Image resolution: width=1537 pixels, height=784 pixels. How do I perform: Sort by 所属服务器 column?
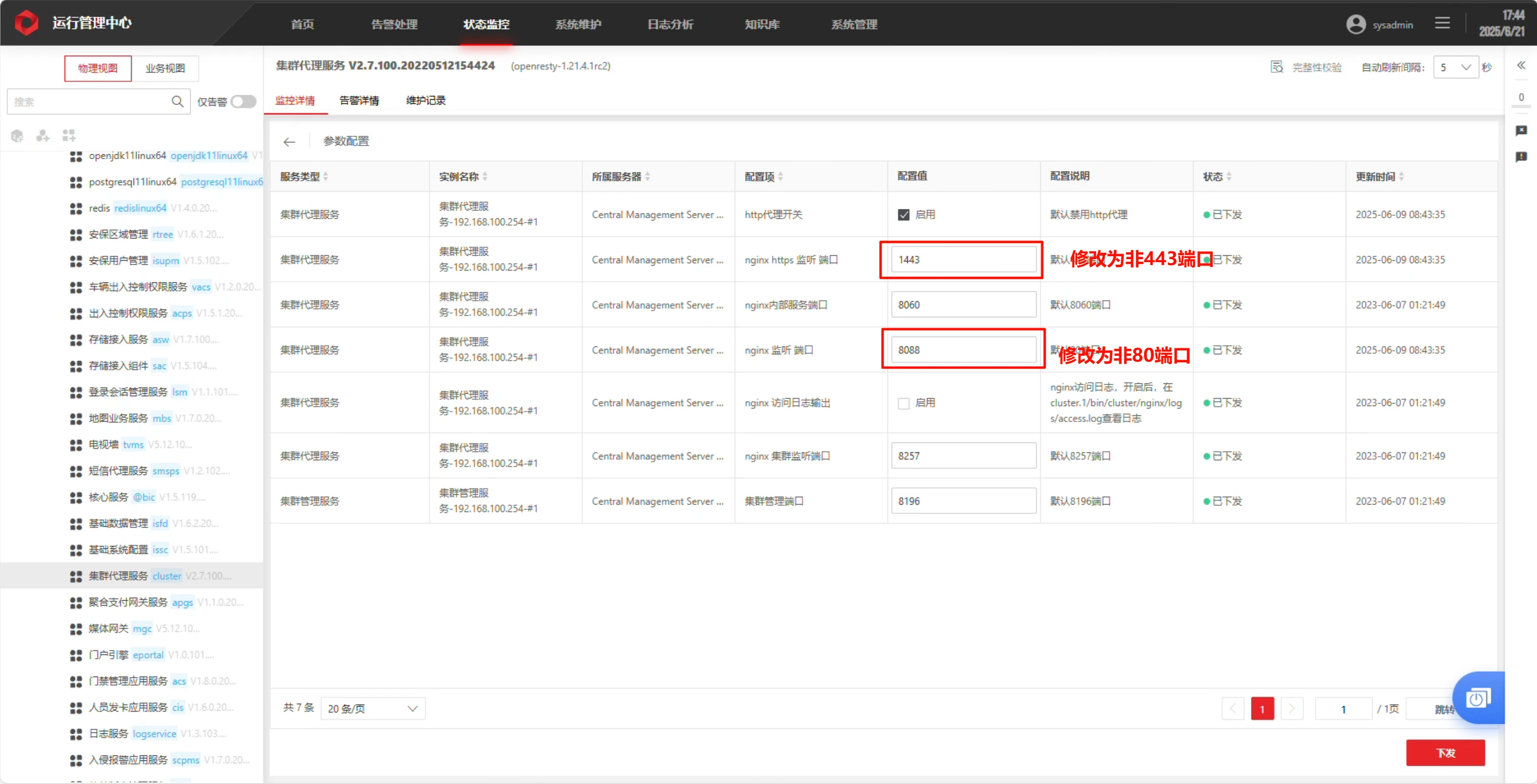pyautogui.click(x=648, y=176)
